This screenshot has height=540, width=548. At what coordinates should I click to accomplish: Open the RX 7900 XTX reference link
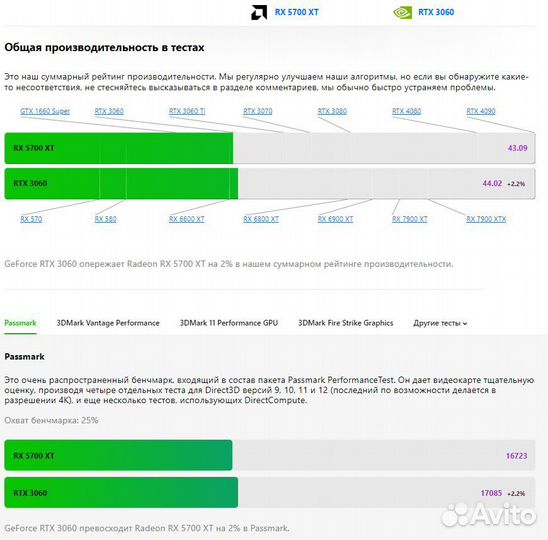486,219
